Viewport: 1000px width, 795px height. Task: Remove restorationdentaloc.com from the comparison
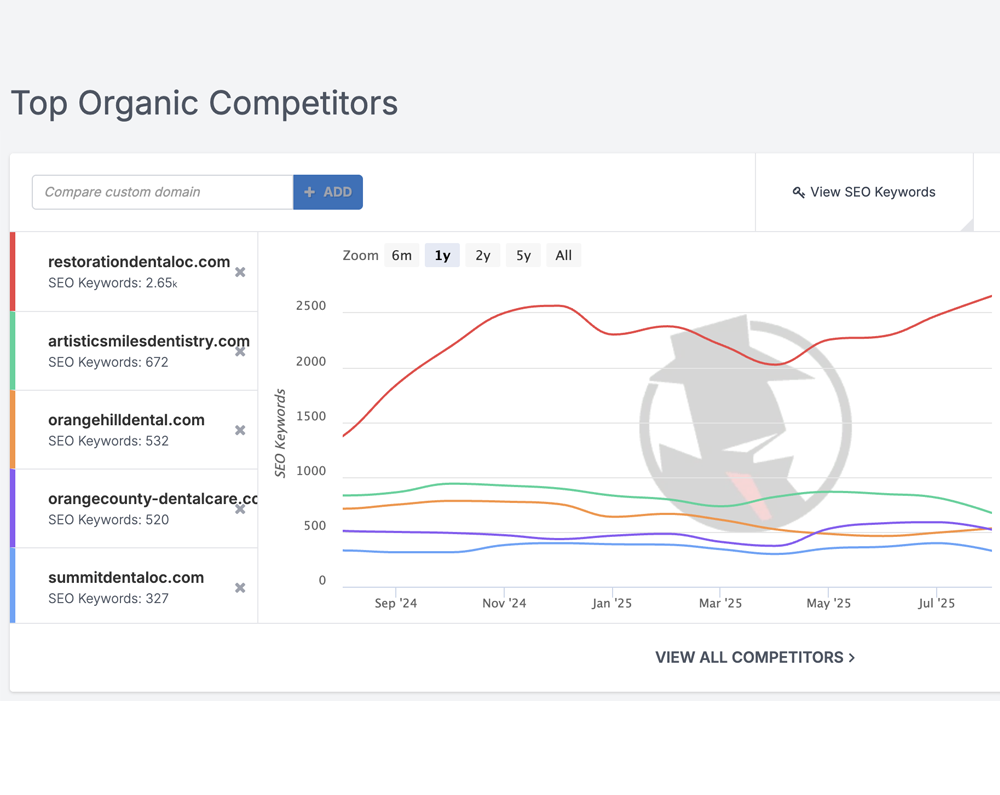[x=240, y=272]
